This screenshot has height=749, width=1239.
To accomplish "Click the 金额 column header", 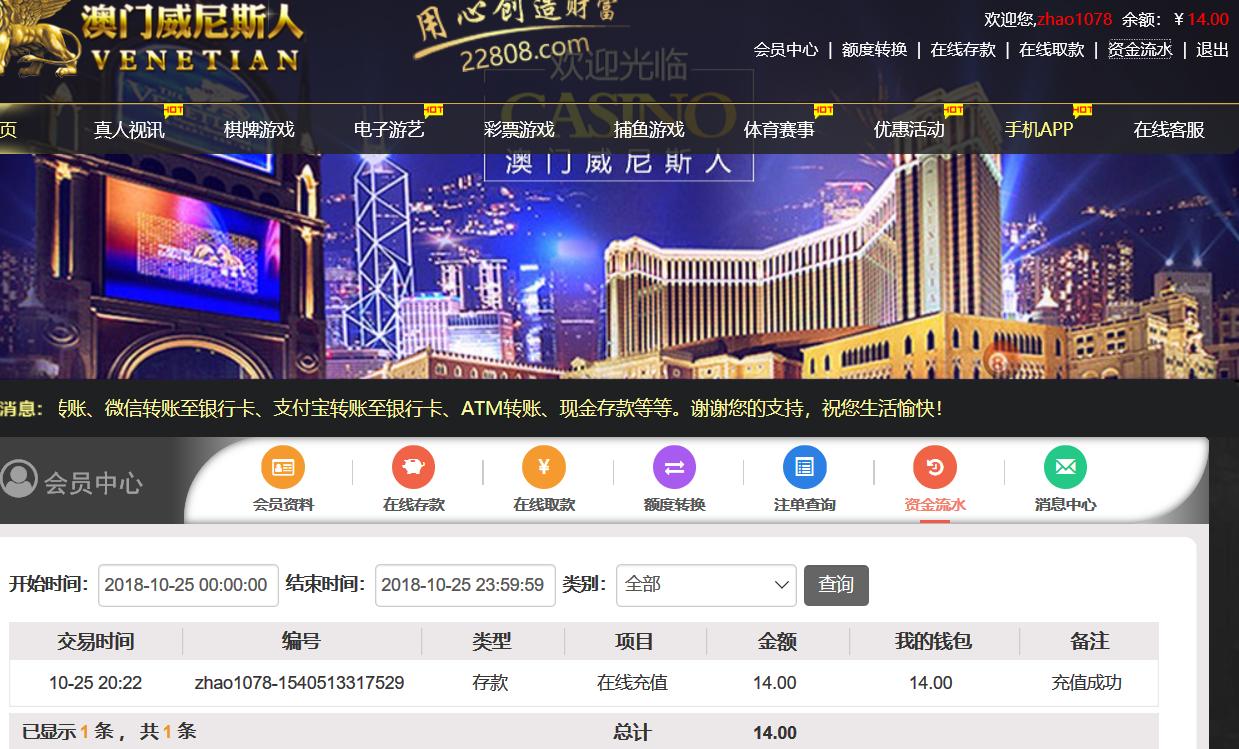I will (x=777, y=641).
